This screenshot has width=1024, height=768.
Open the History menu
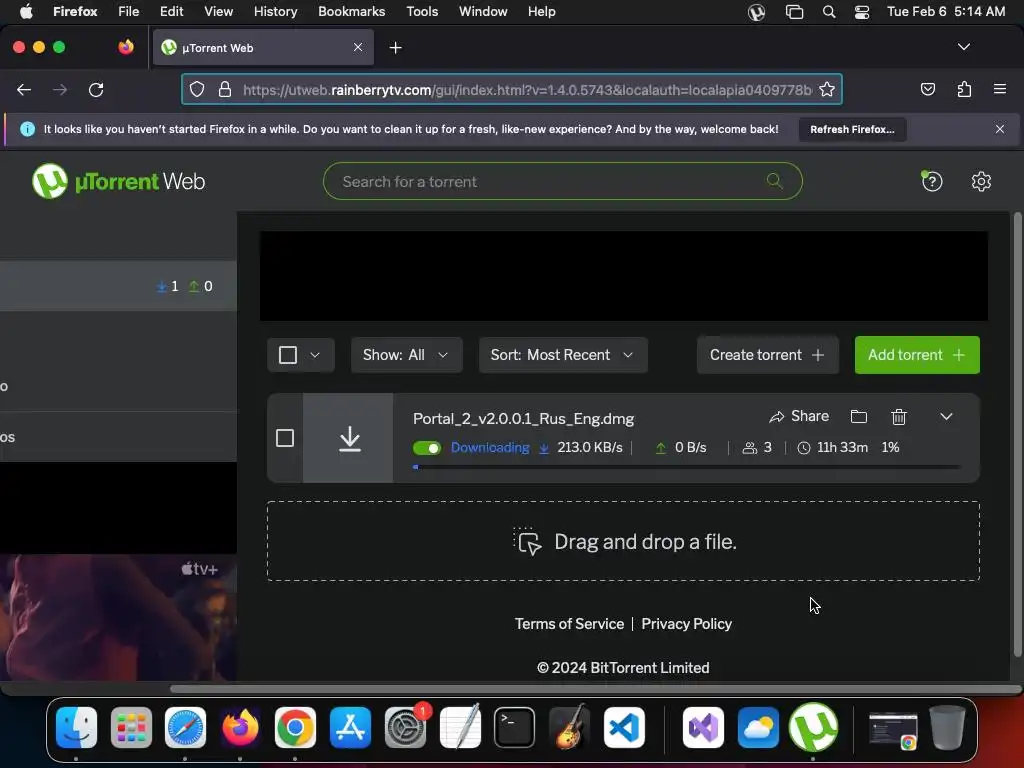[275, 12]
